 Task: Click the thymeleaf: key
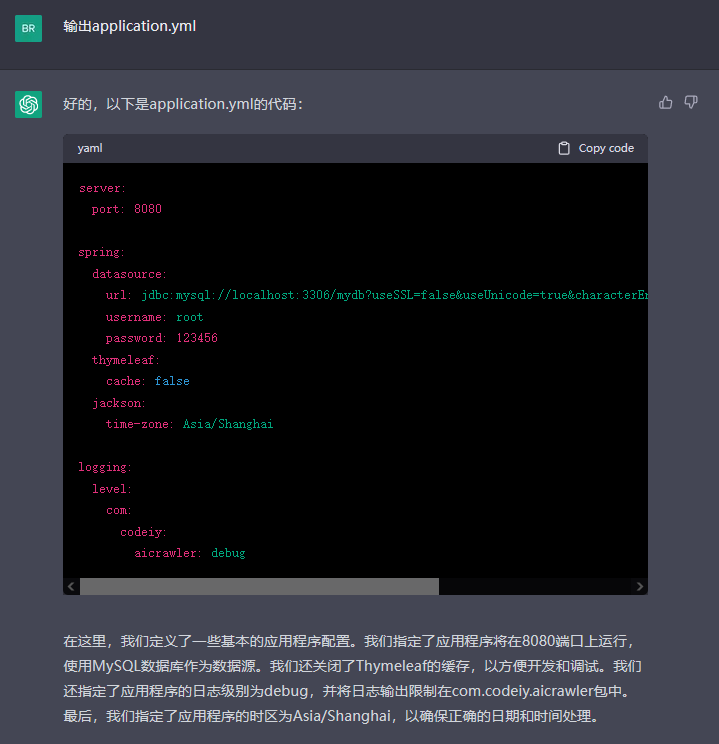(126, 360)
